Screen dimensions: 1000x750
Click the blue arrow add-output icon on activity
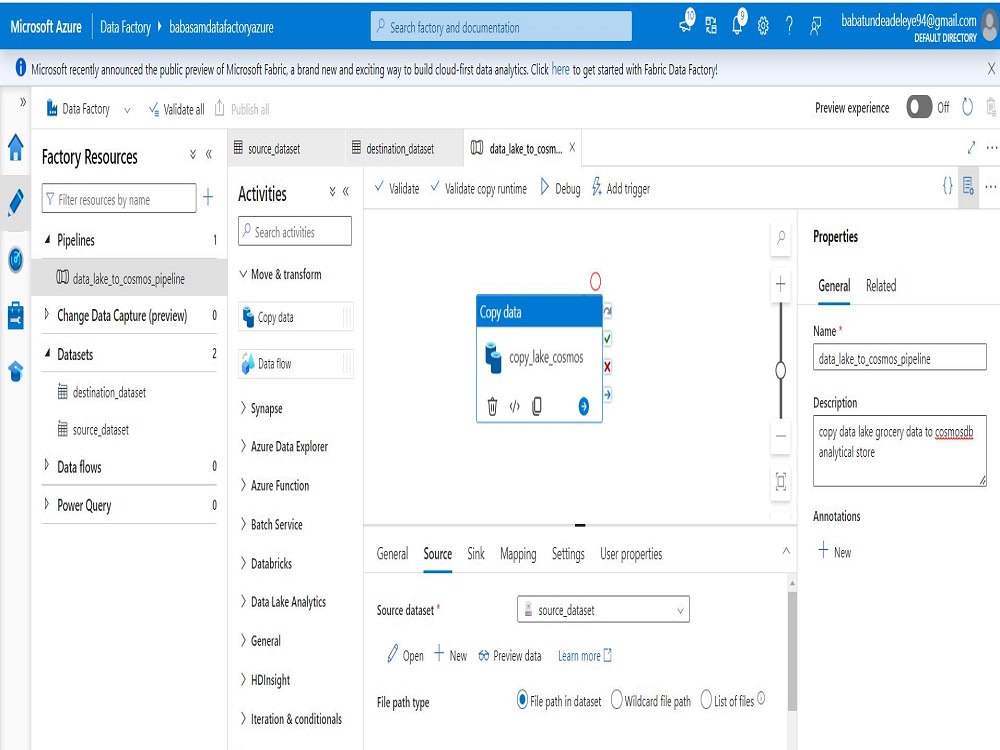(584, 406)
